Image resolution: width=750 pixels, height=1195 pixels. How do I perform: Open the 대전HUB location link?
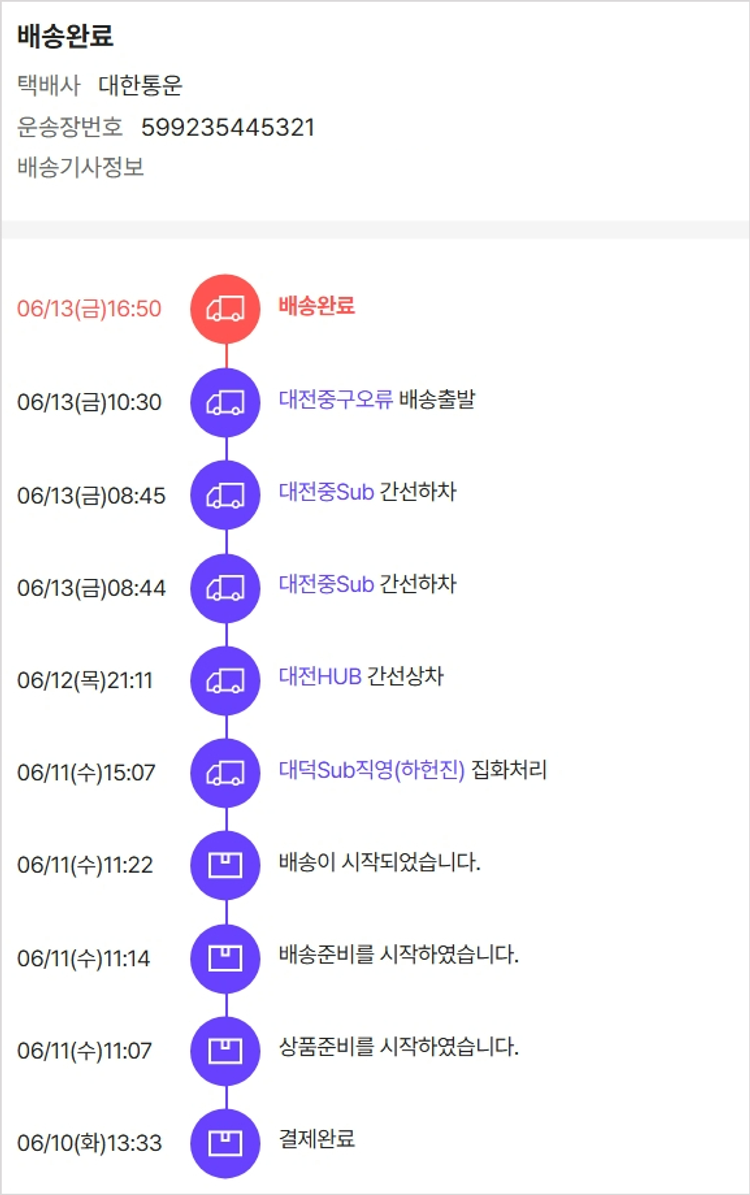(x=319, y=677)
